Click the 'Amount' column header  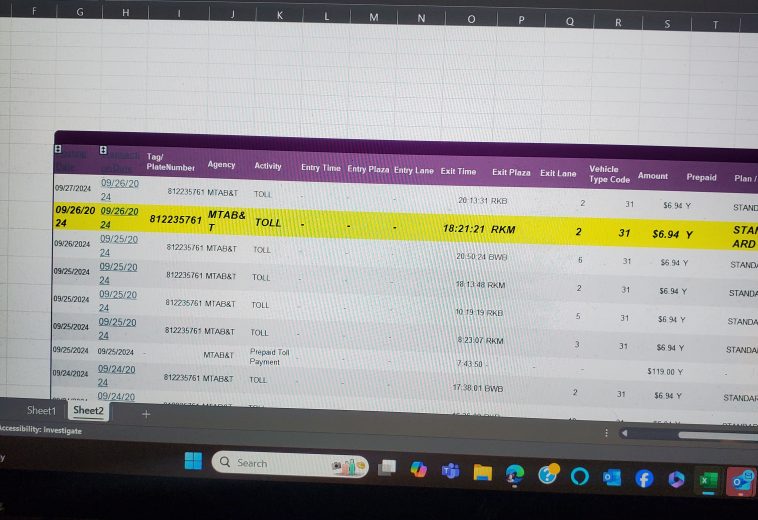click(653, 175)
